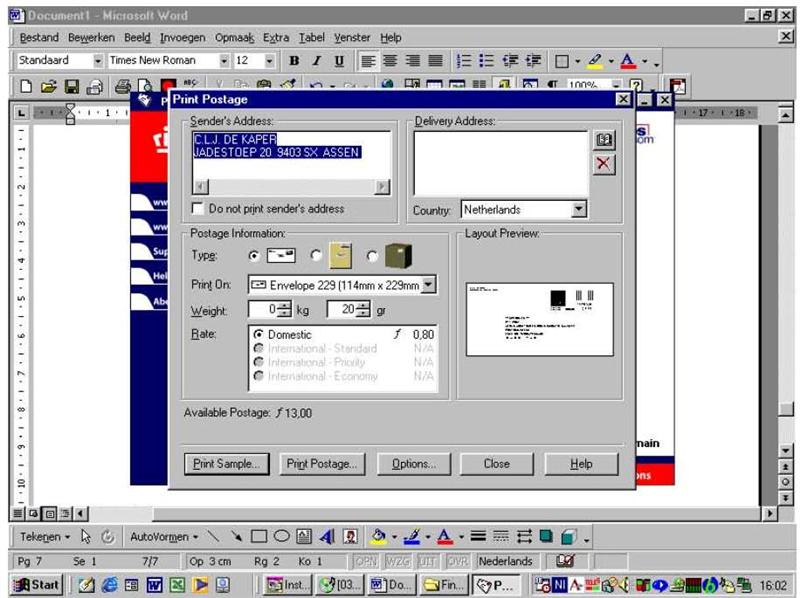Open the Opmaak menu

click(235, 38)
